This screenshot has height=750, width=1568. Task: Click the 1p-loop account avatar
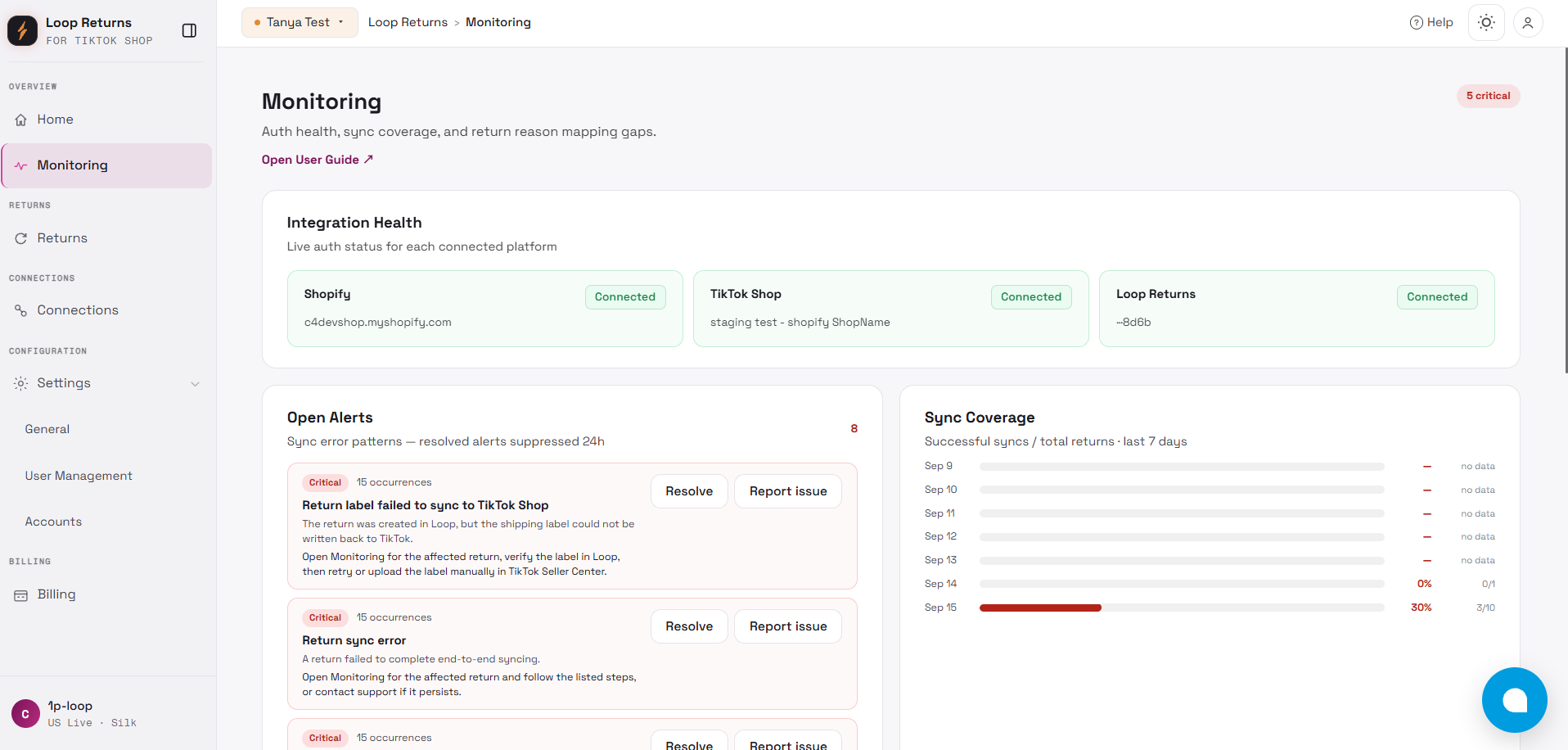25,714
